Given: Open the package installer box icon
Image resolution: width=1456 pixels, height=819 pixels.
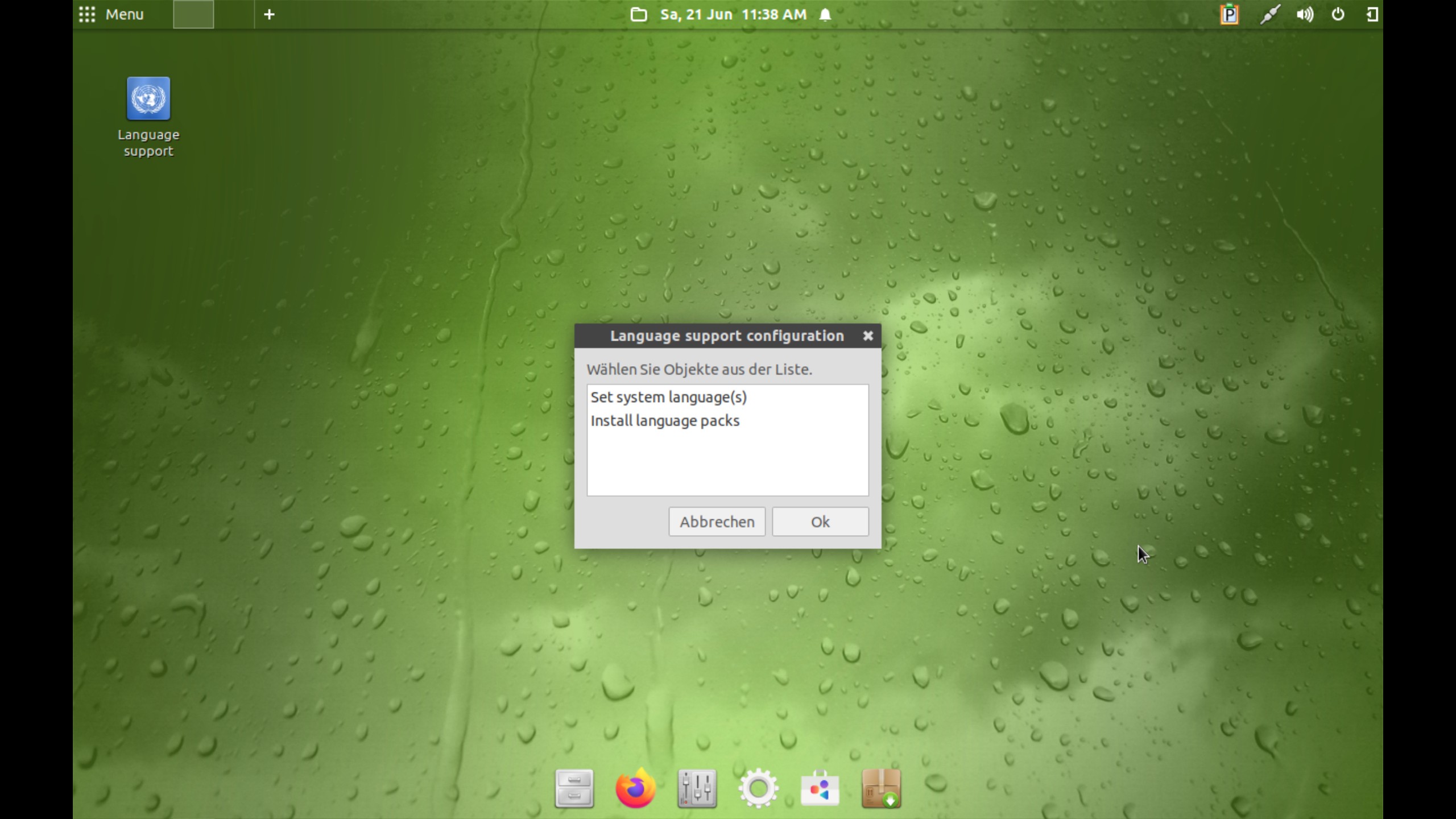Looking at the screenshot, I should (x=881, y=788).
